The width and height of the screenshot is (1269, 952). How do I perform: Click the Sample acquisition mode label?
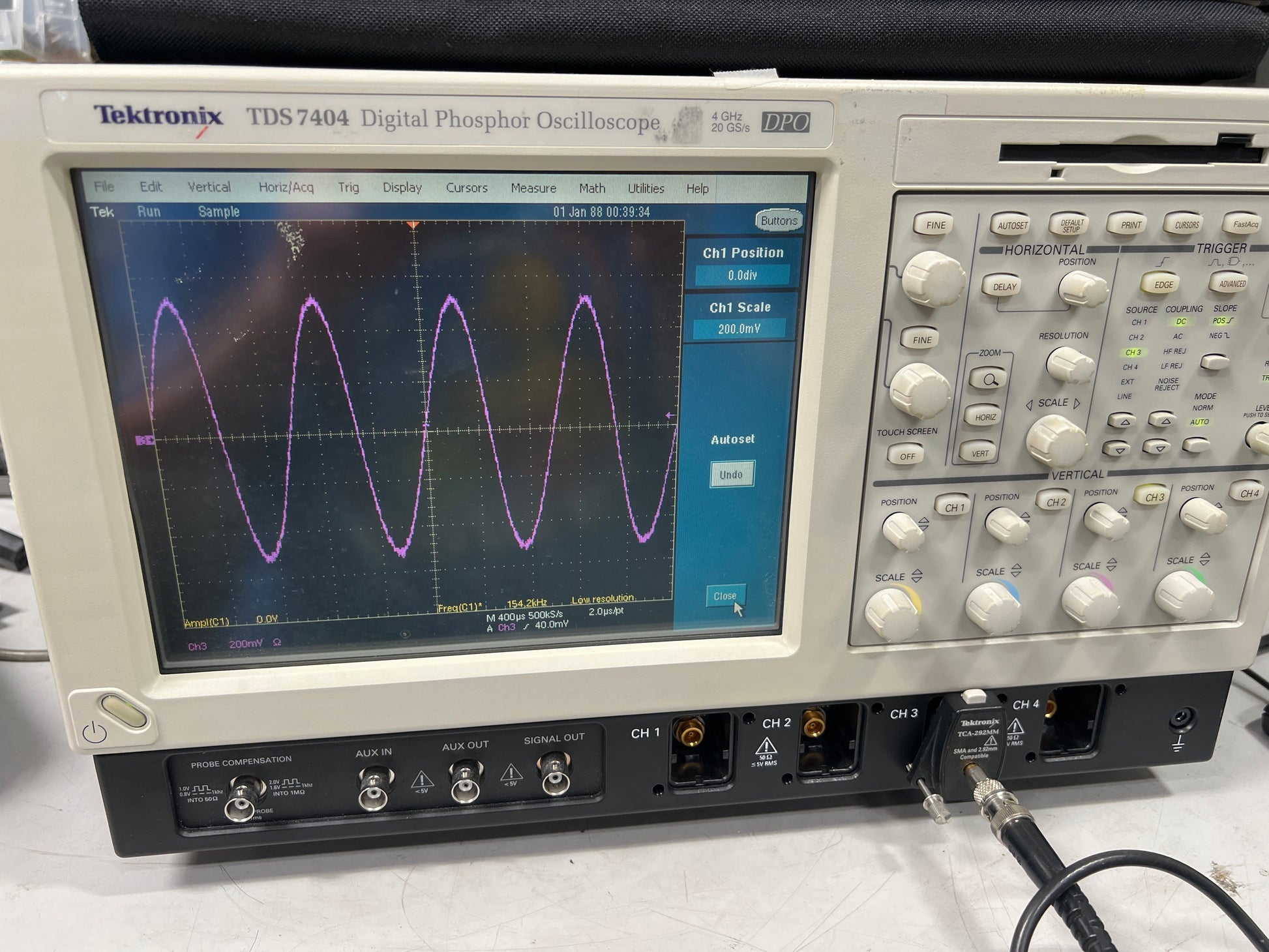coord(219,211)
